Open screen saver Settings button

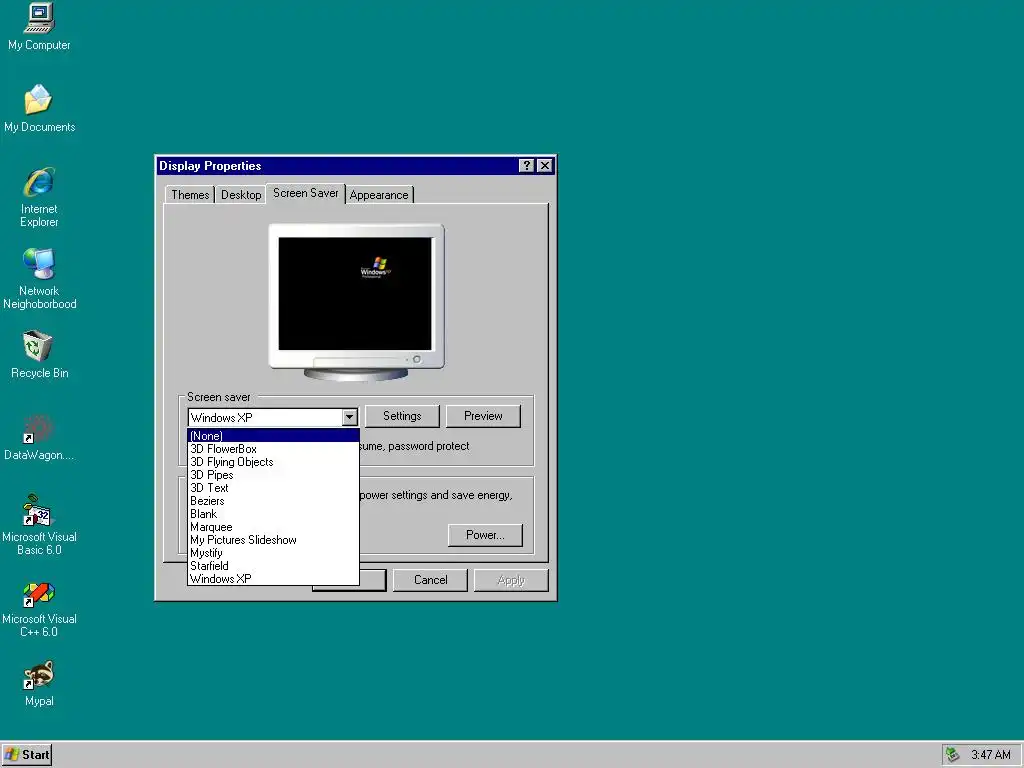[402, 416]
